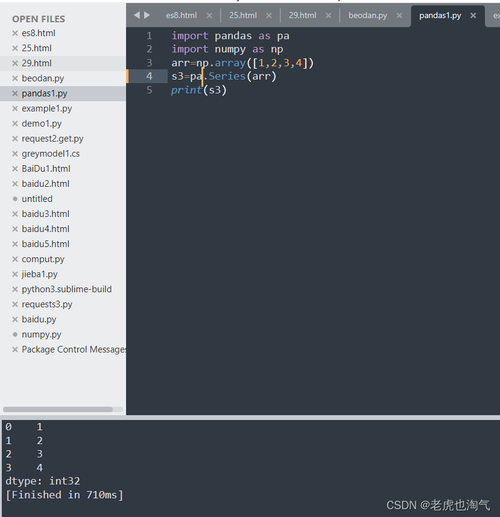Close pandas1.py in the sidebar list

pos(15,94)
